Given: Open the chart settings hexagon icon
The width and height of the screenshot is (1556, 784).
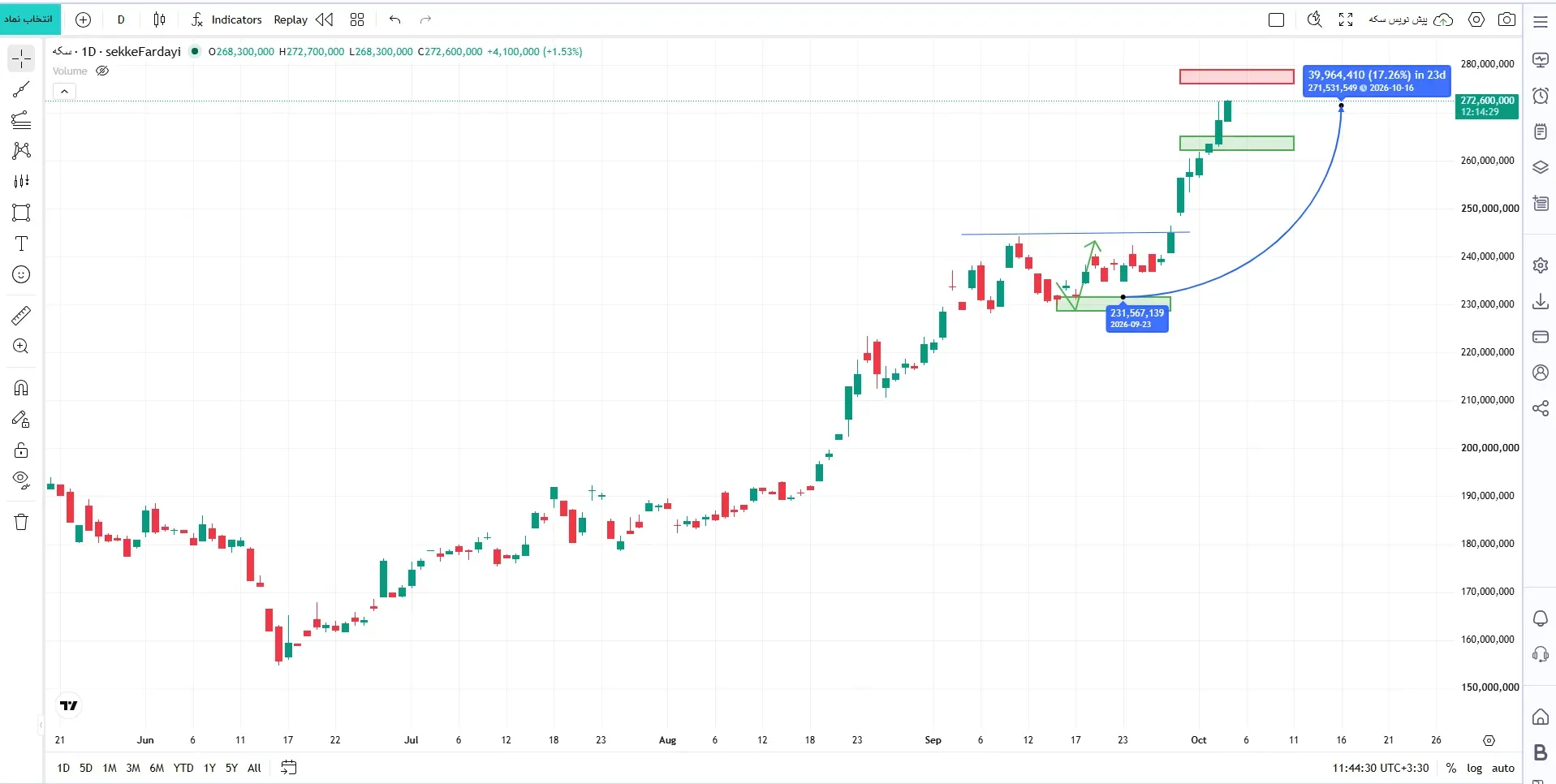Looking at the screenshot, I should coord(1476,19).
